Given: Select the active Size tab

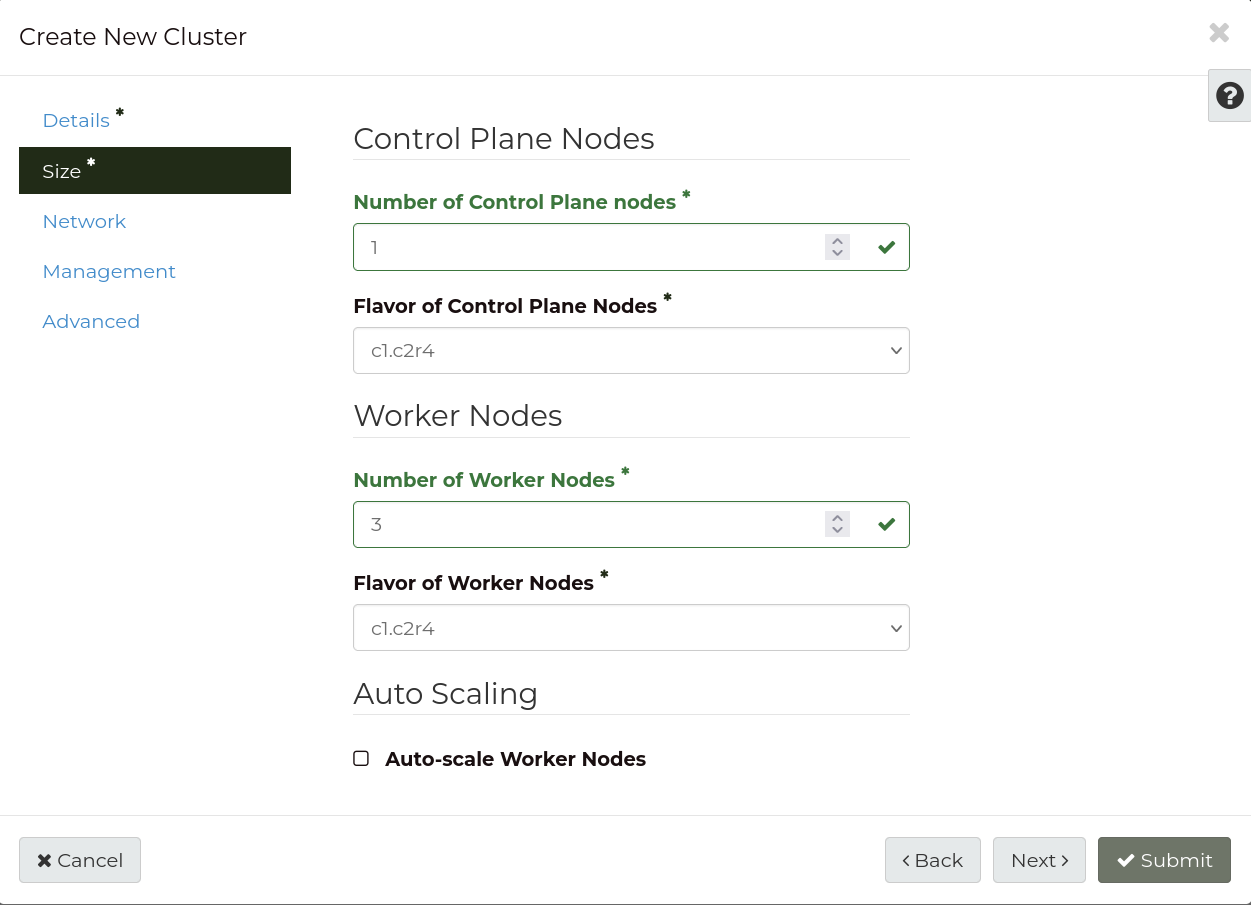Looking at the screenshot, I should pyautogui.click(x=62, y=171).
